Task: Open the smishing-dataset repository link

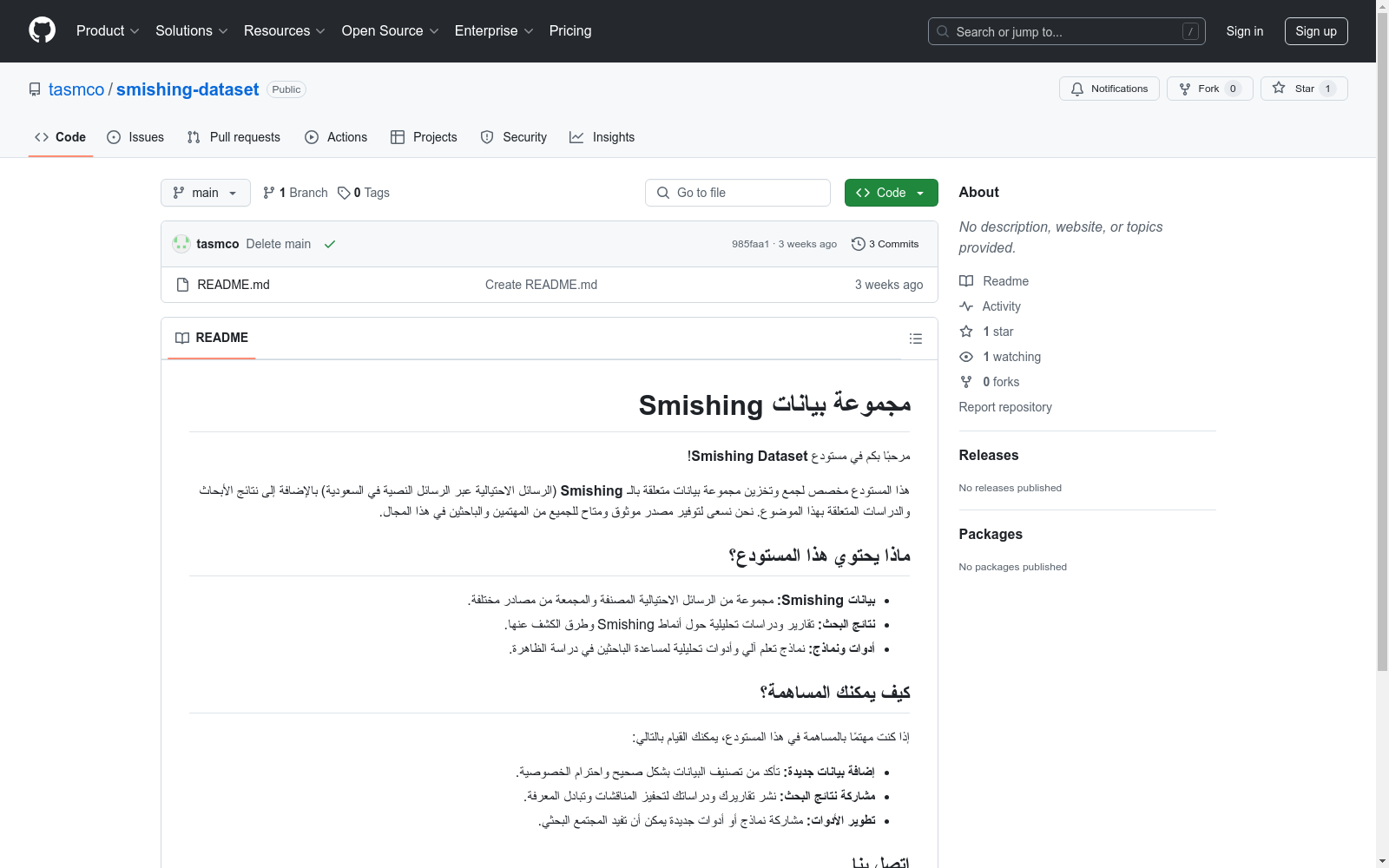Action: (x=188, y=89)
